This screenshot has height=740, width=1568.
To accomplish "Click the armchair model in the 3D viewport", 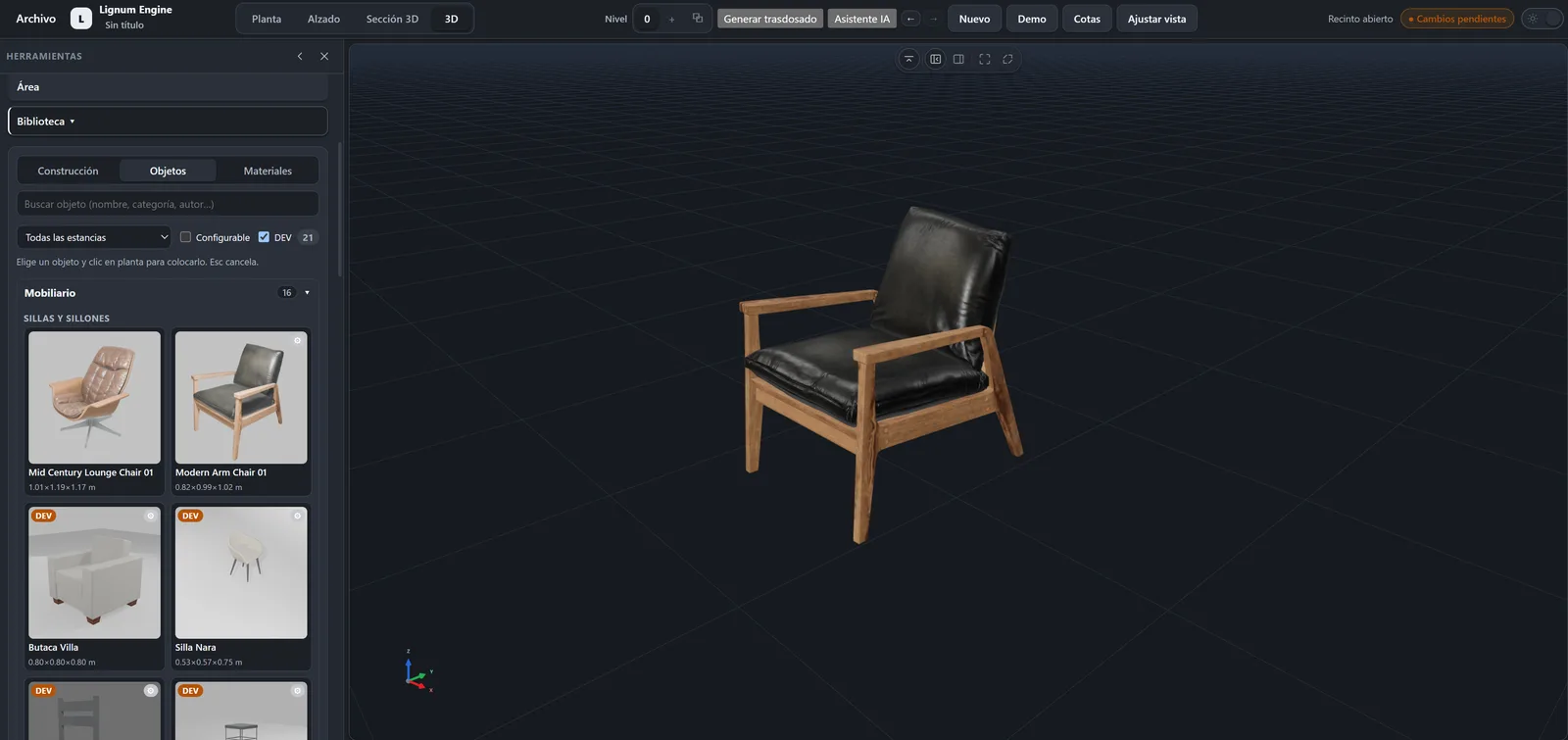I will click(x=879, y=372).
